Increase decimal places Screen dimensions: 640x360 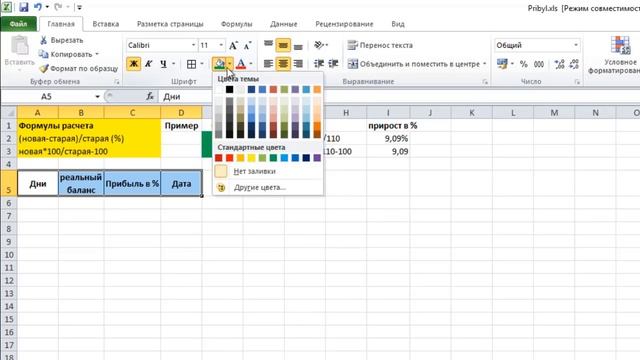tap(559, 64)
